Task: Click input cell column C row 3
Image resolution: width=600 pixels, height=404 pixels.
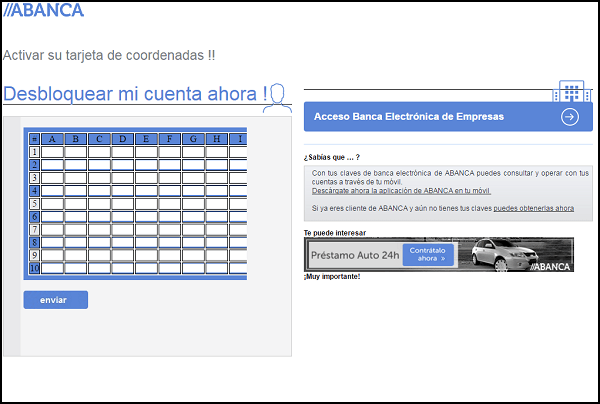Action: (99, 178)
